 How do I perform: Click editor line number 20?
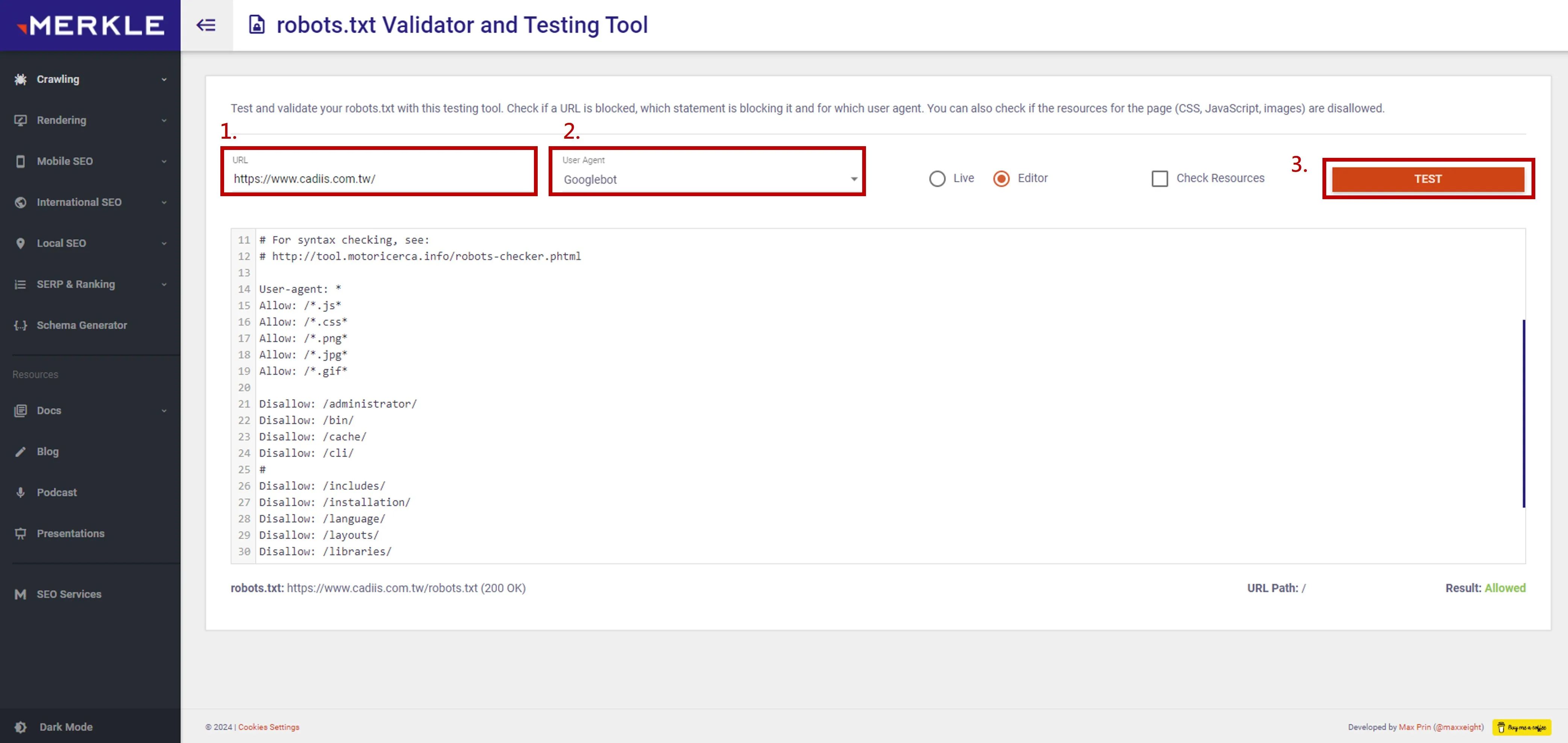coord(244,387)
